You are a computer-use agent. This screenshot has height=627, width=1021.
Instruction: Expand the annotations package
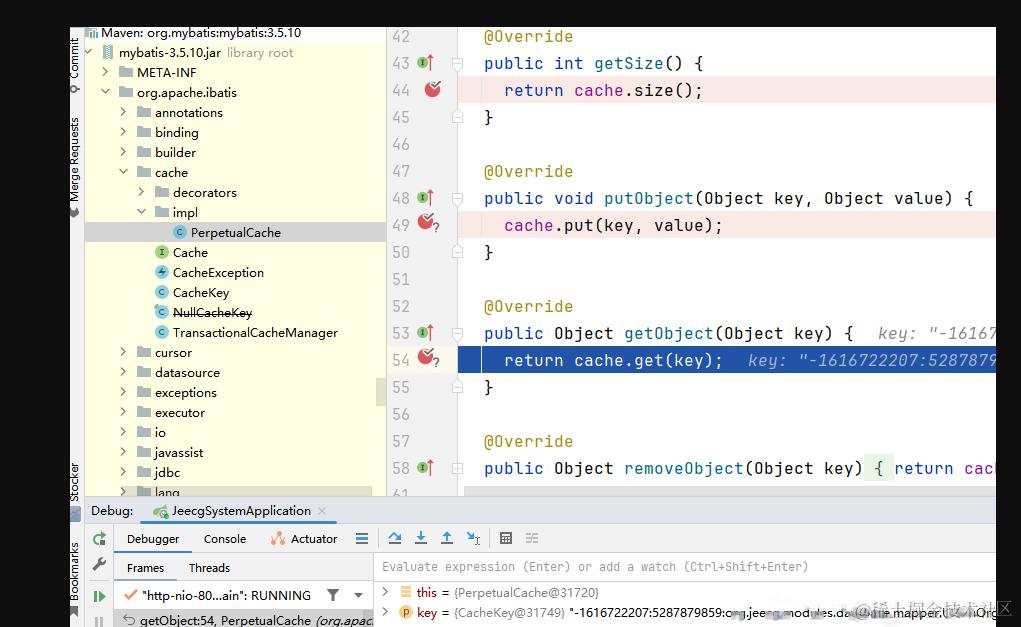124,112
